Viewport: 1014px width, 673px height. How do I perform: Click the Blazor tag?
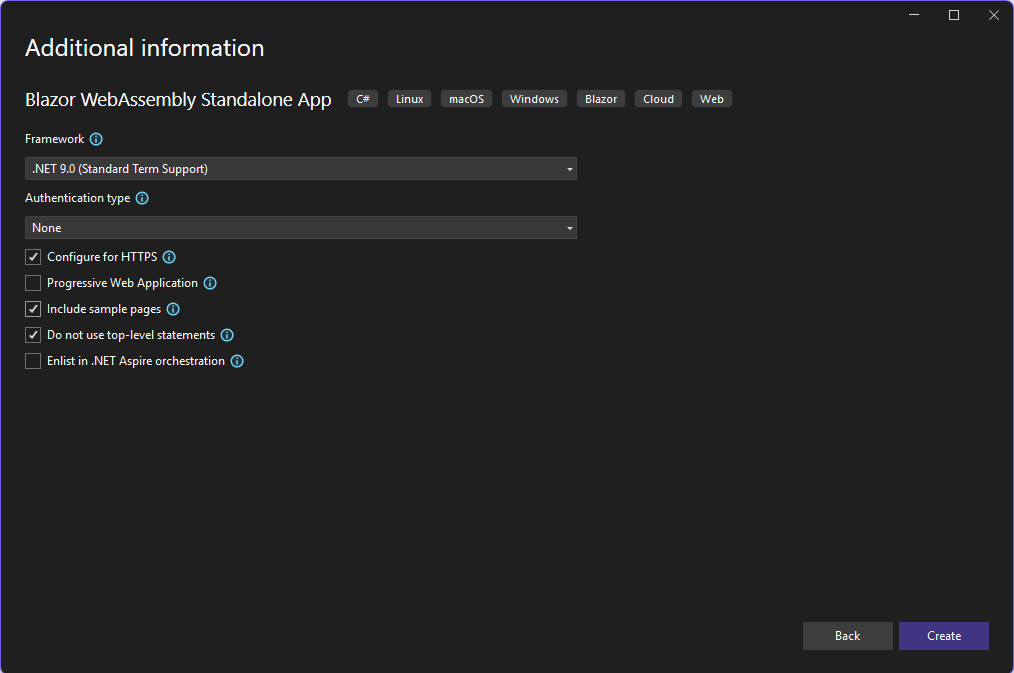coord(601,99)
